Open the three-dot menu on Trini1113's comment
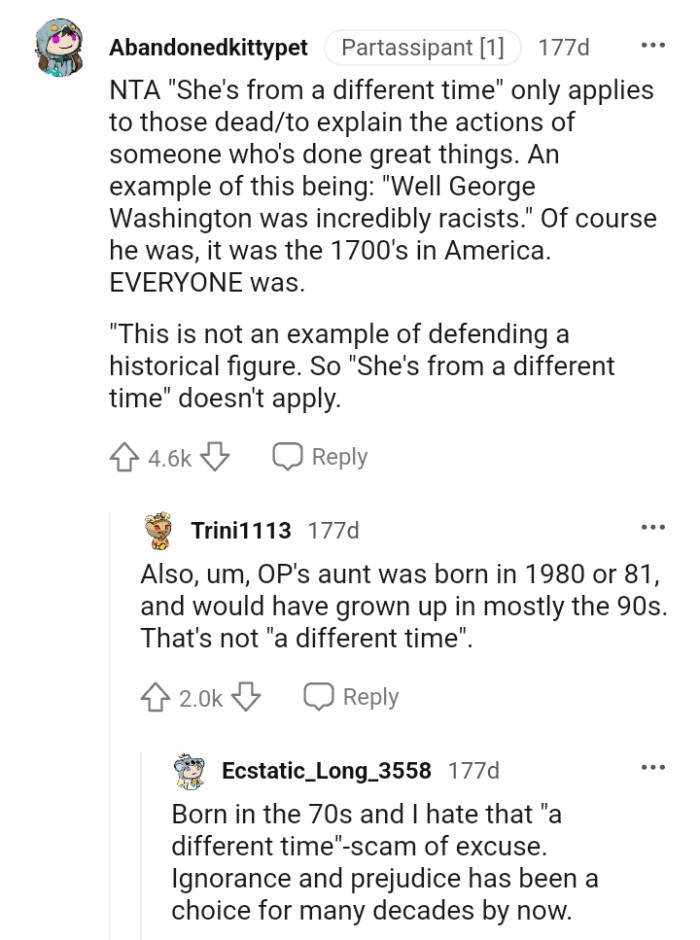The width and height of the screenshot is (700, 940). [655, 525]
